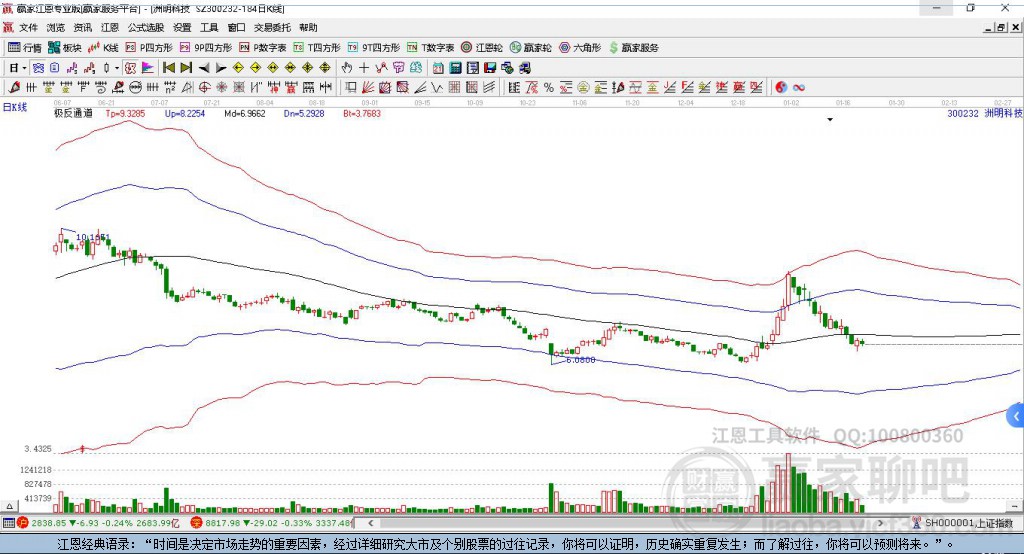Open the 9T四方形 tool
This screenshot has height=554, width=1024.
[374, 48]
